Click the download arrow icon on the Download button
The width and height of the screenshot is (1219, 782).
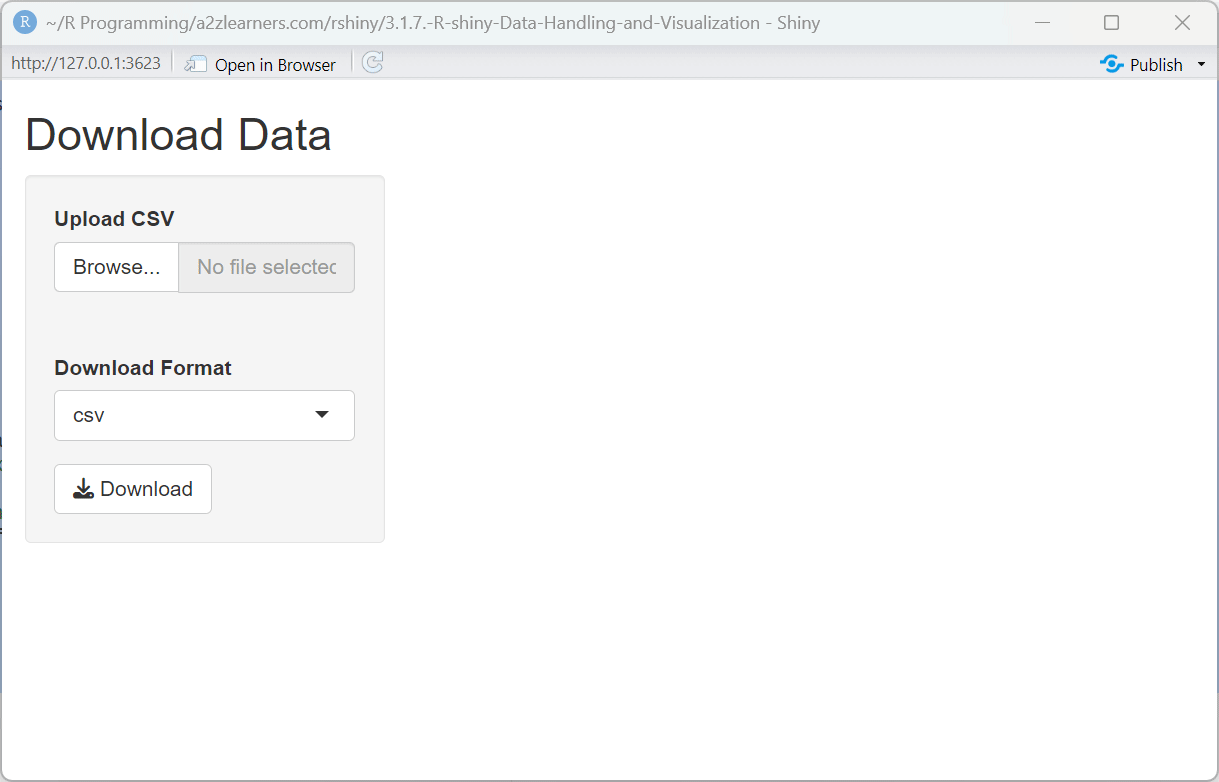point(84,489)
